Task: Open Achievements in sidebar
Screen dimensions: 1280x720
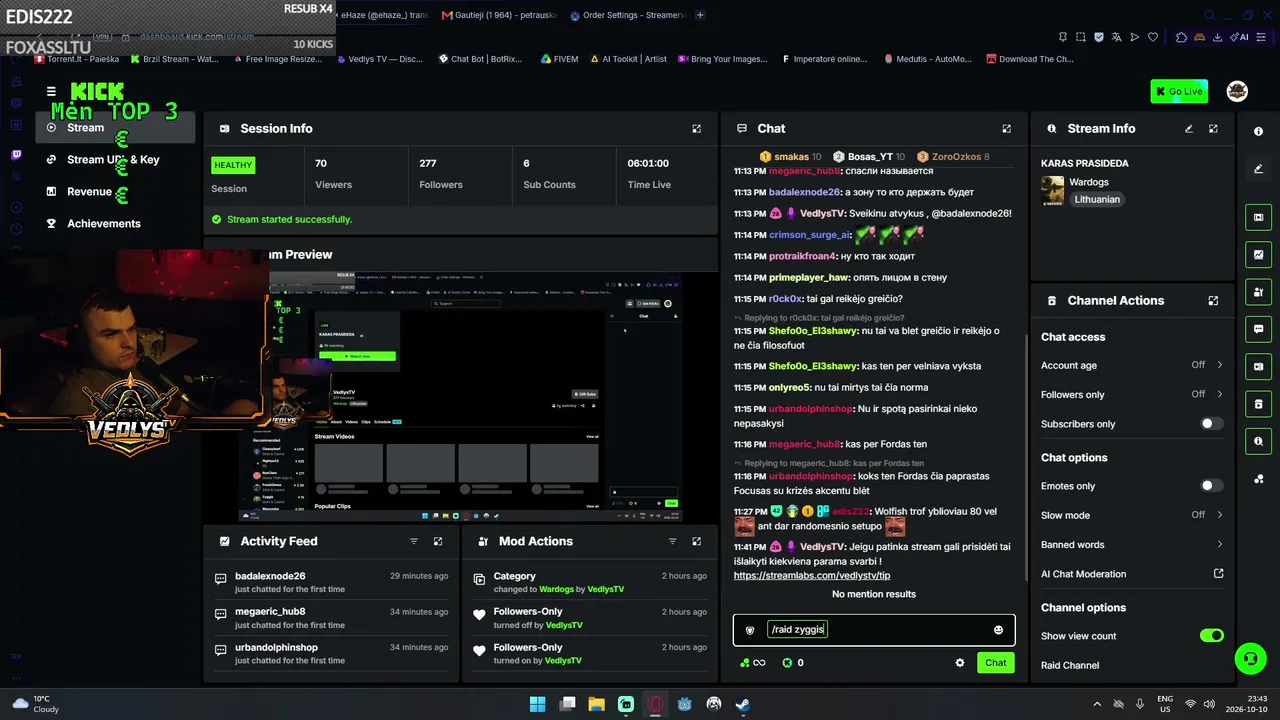Action: (115, 224)
